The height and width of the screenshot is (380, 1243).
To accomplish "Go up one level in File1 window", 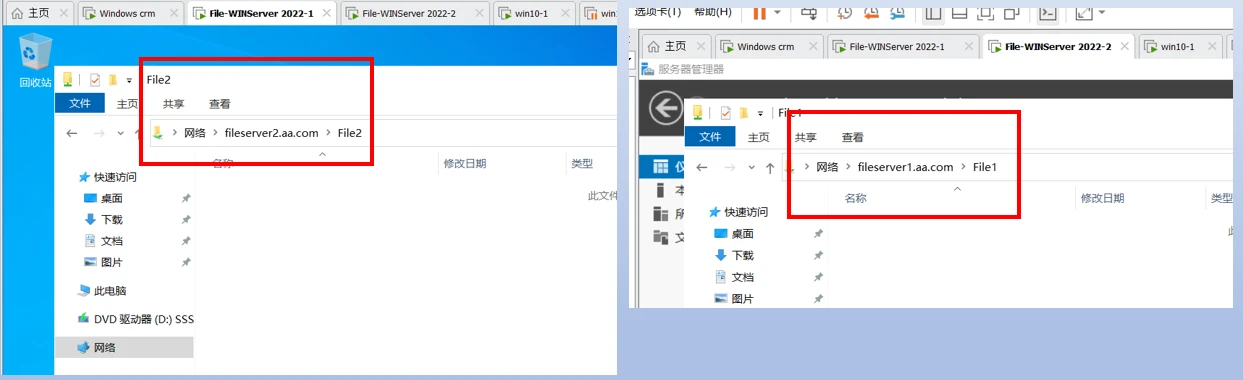I will click(770, 168).
